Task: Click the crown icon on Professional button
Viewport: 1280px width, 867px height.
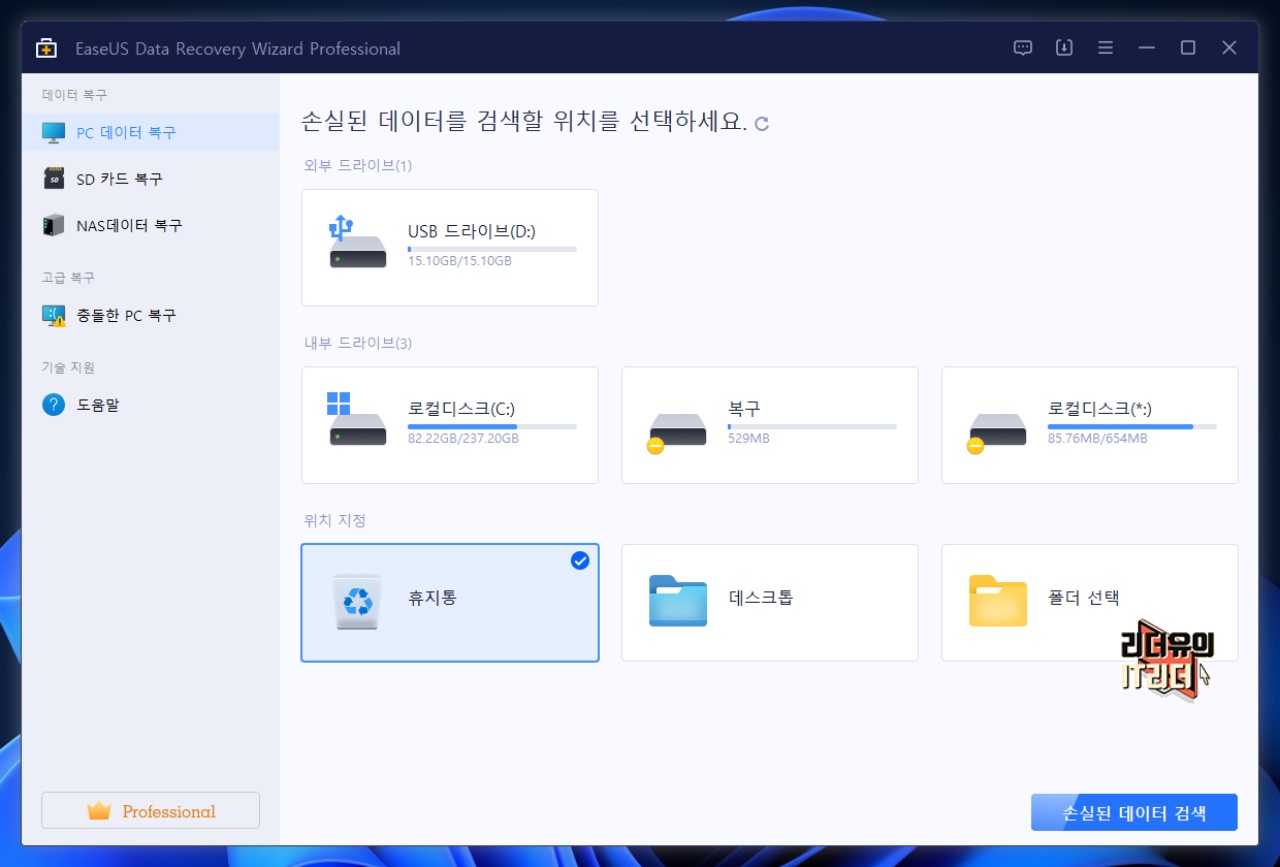Action: tap(99, 811)
